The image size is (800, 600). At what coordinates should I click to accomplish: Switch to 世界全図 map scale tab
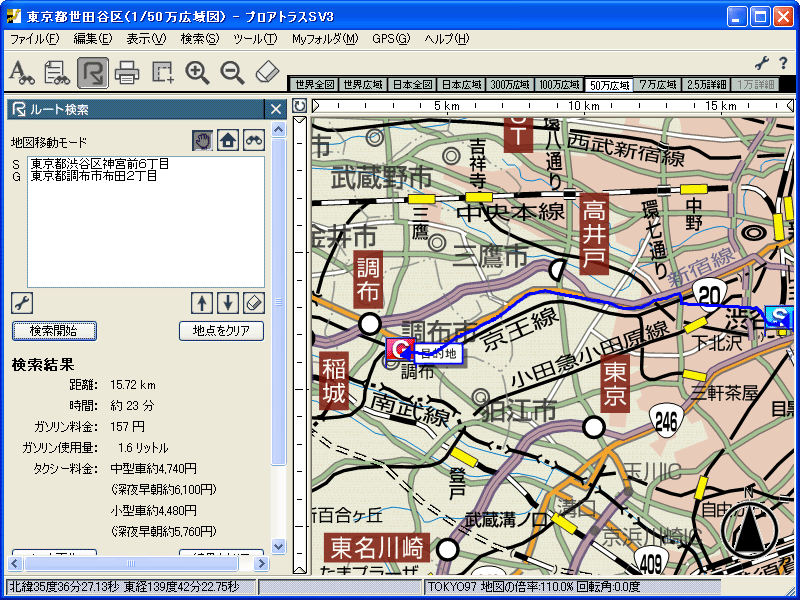coord(314,85)
